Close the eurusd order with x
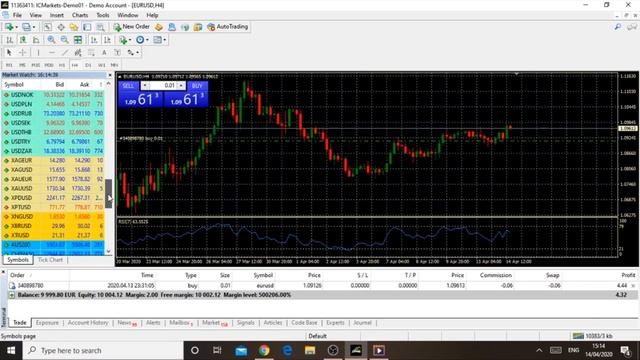The height and width of the screenshot is (360, 640). [x=633, y=286]
